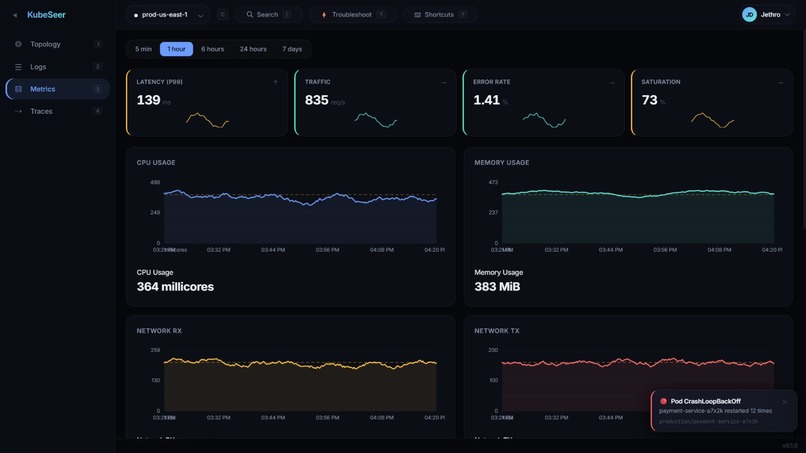Click the NETWORK TX chart title
Image resolution: width=806 pixels, height=453 pixels.
(x=497, y=331)
